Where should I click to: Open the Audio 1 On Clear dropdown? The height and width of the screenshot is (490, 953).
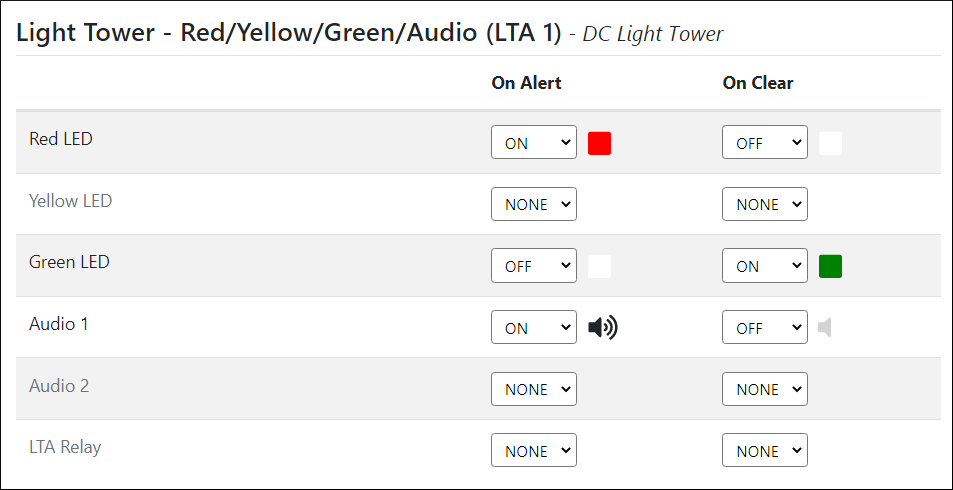pyautogui.click(x=764, y=328)
